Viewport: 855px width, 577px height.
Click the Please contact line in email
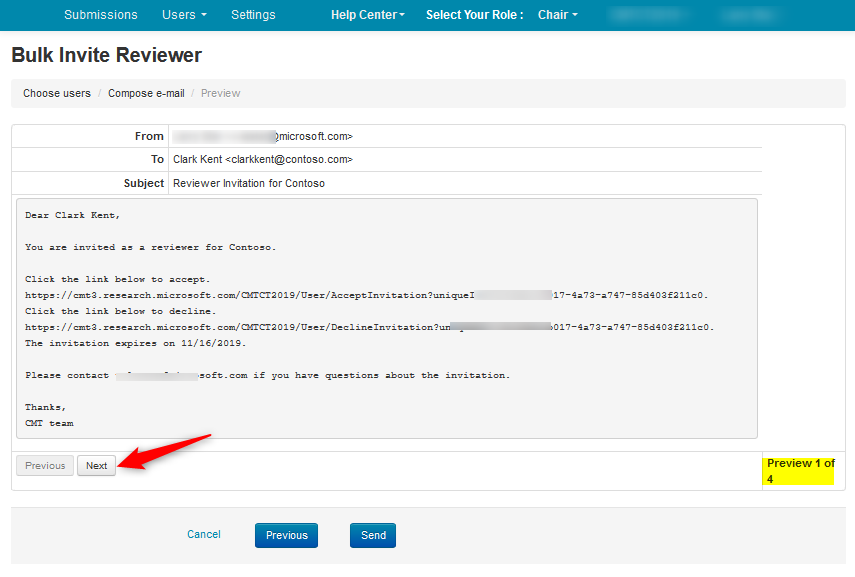pyautogui.click(x=267, y=375)
